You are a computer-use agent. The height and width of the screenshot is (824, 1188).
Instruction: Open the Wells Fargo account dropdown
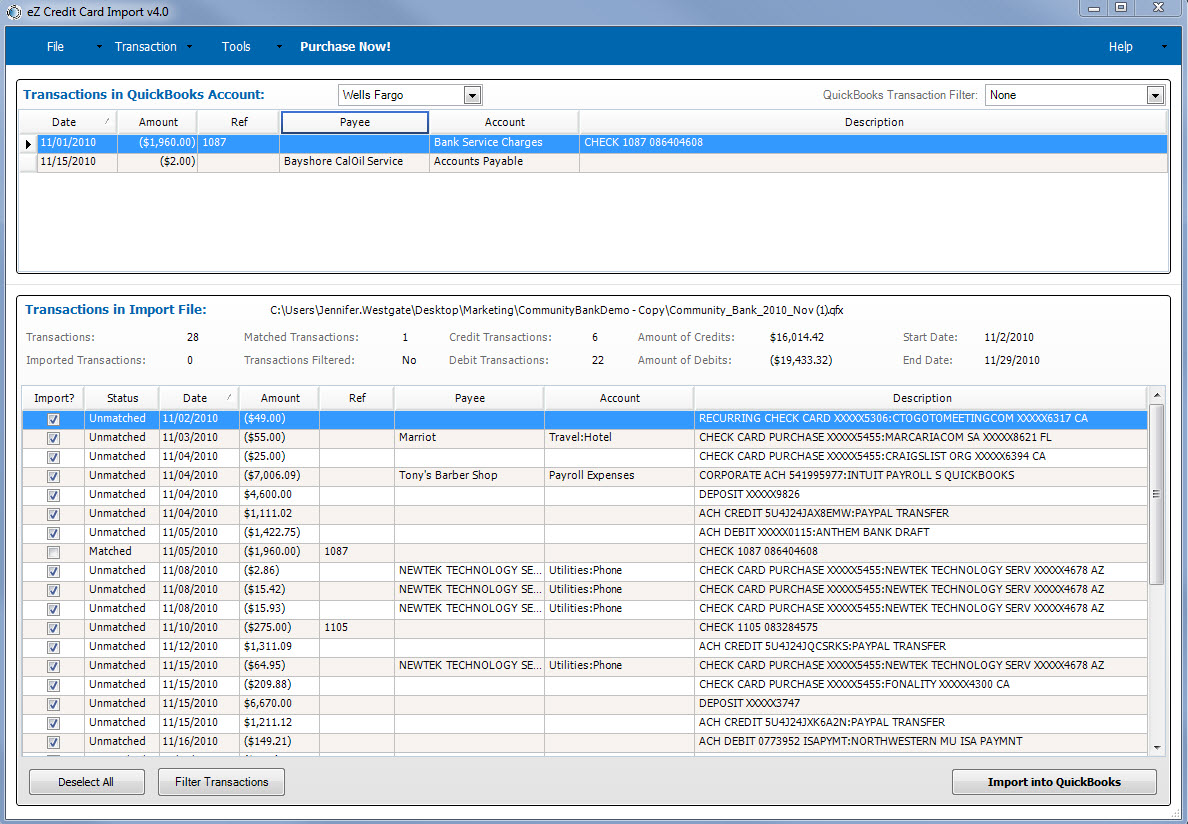point(473,95)
